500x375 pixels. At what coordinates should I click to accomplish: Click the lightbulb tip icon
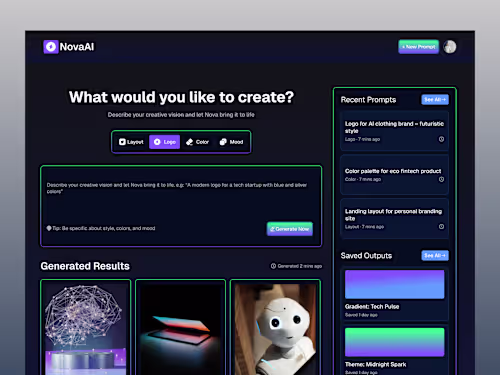(x=49, y=228)
